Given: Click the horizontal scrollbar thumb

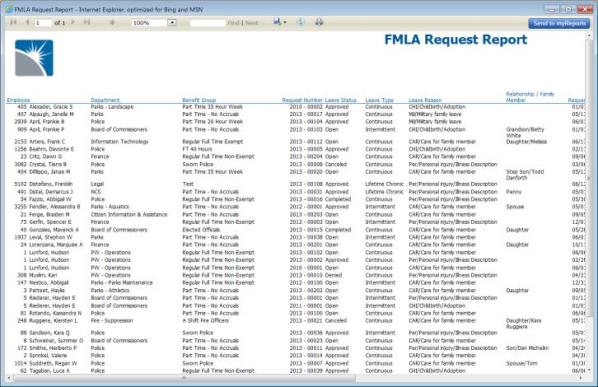Looking at the screenshot, I should coord(185,378).
